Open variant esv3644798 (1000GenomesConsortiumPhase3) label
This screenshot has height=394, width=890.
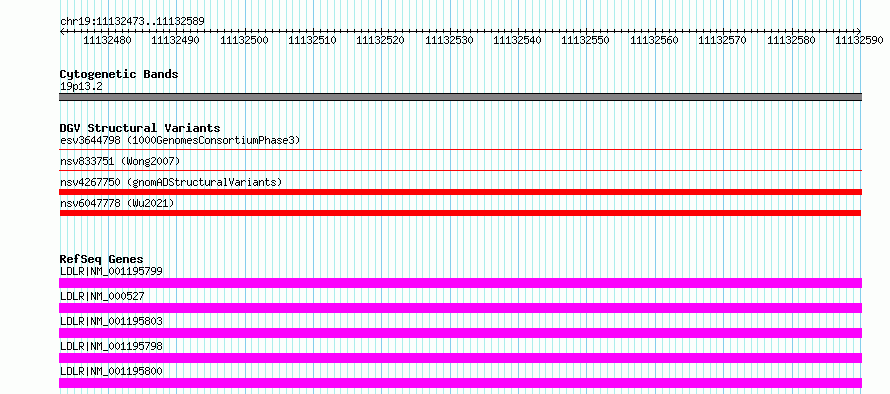click(180, 140)
